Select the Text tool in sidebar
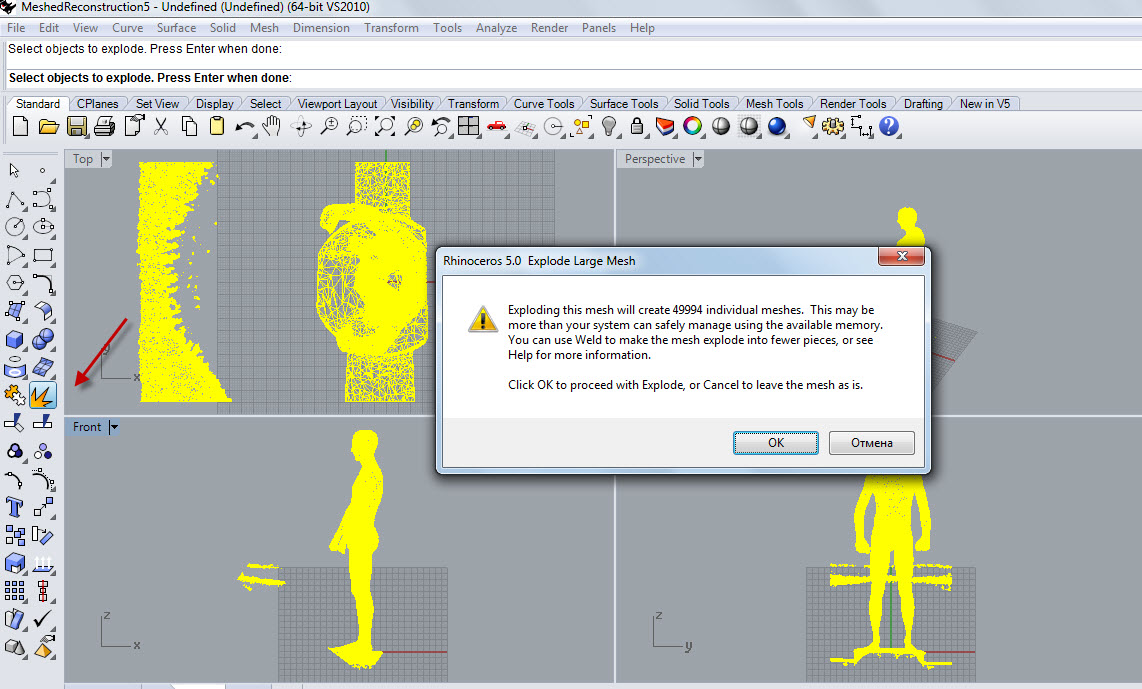 tap(15, 507)
